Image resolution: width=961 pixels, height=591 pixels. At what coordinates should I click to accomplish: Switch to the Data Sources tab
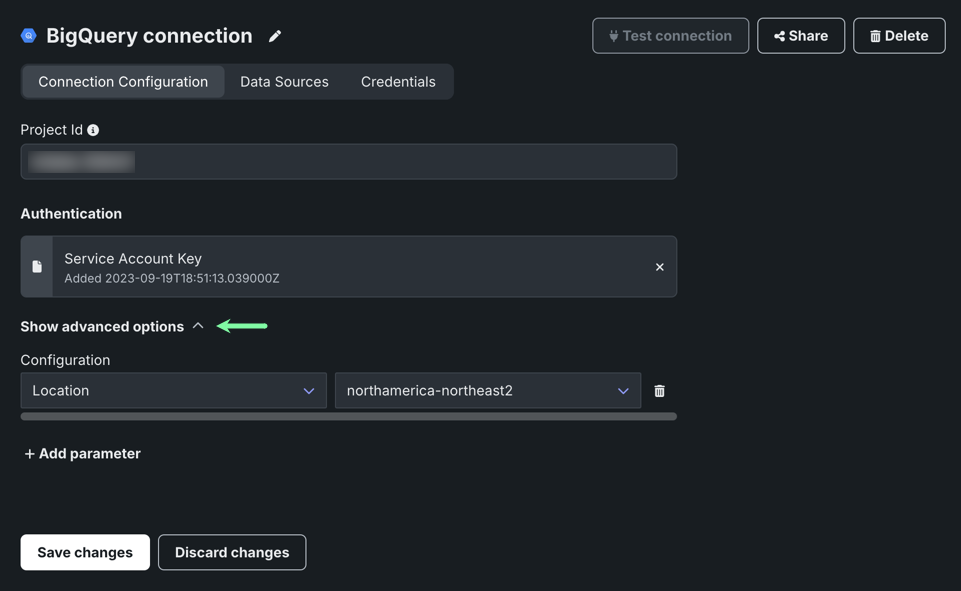click(x=284, y=82)
